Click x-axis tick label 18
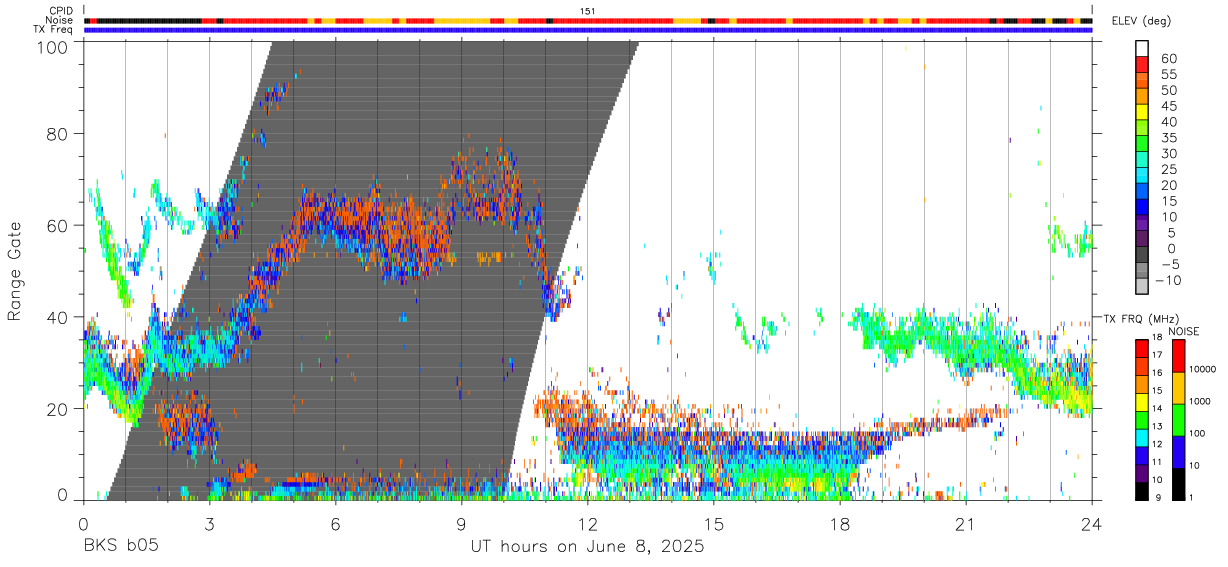This screenshot has height=567, width=1228. [840, 524]
